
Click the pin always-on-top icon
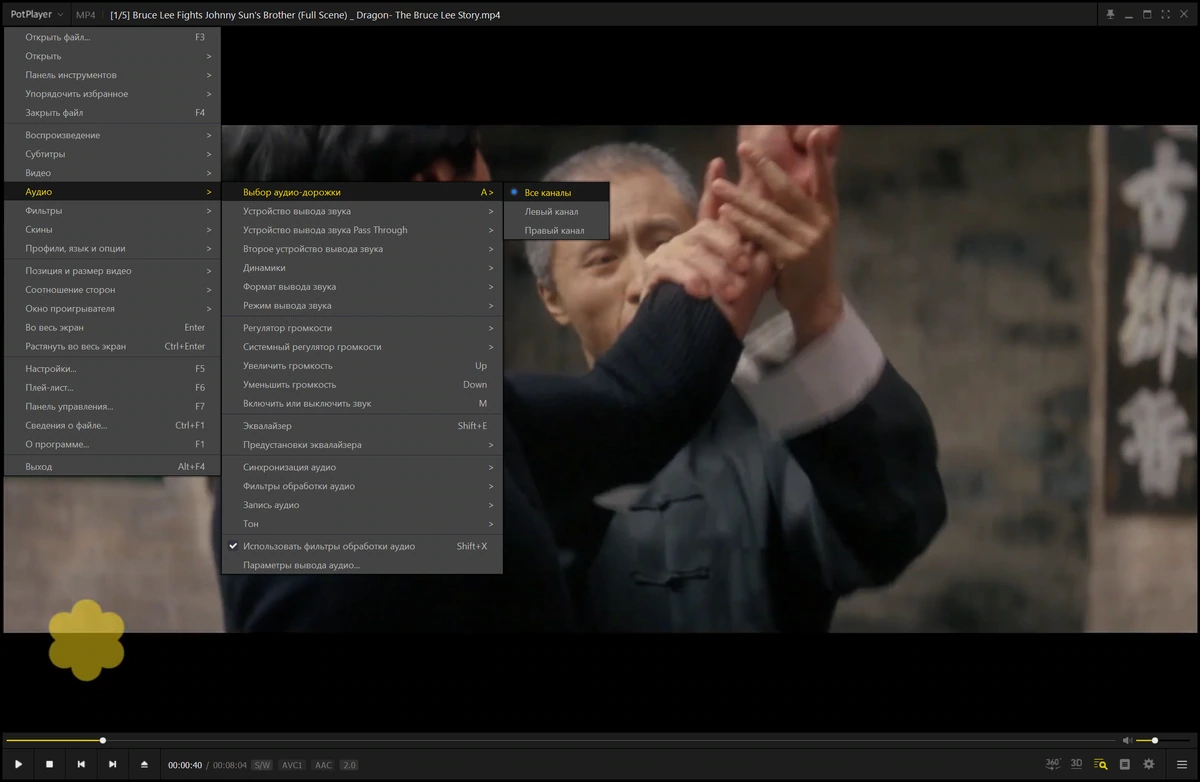tap(1110, 14)
